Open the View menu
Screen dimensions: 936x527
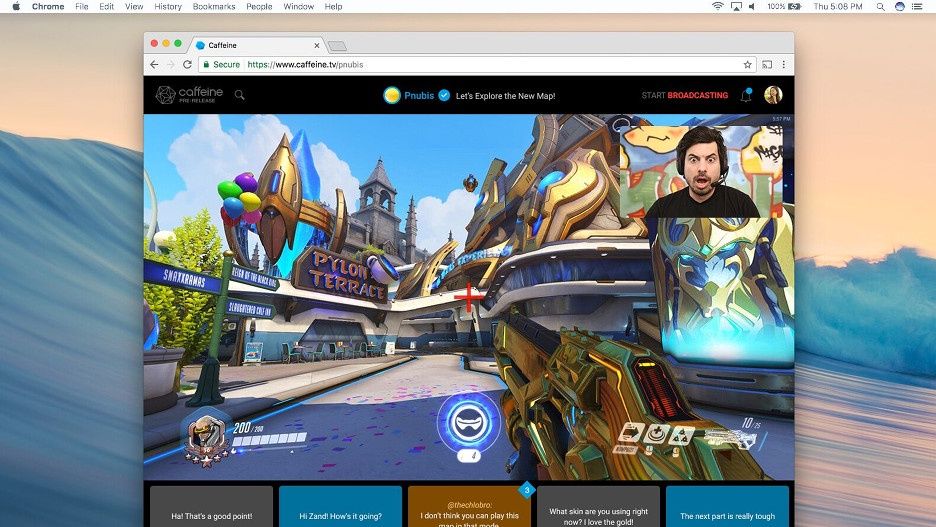134,7
